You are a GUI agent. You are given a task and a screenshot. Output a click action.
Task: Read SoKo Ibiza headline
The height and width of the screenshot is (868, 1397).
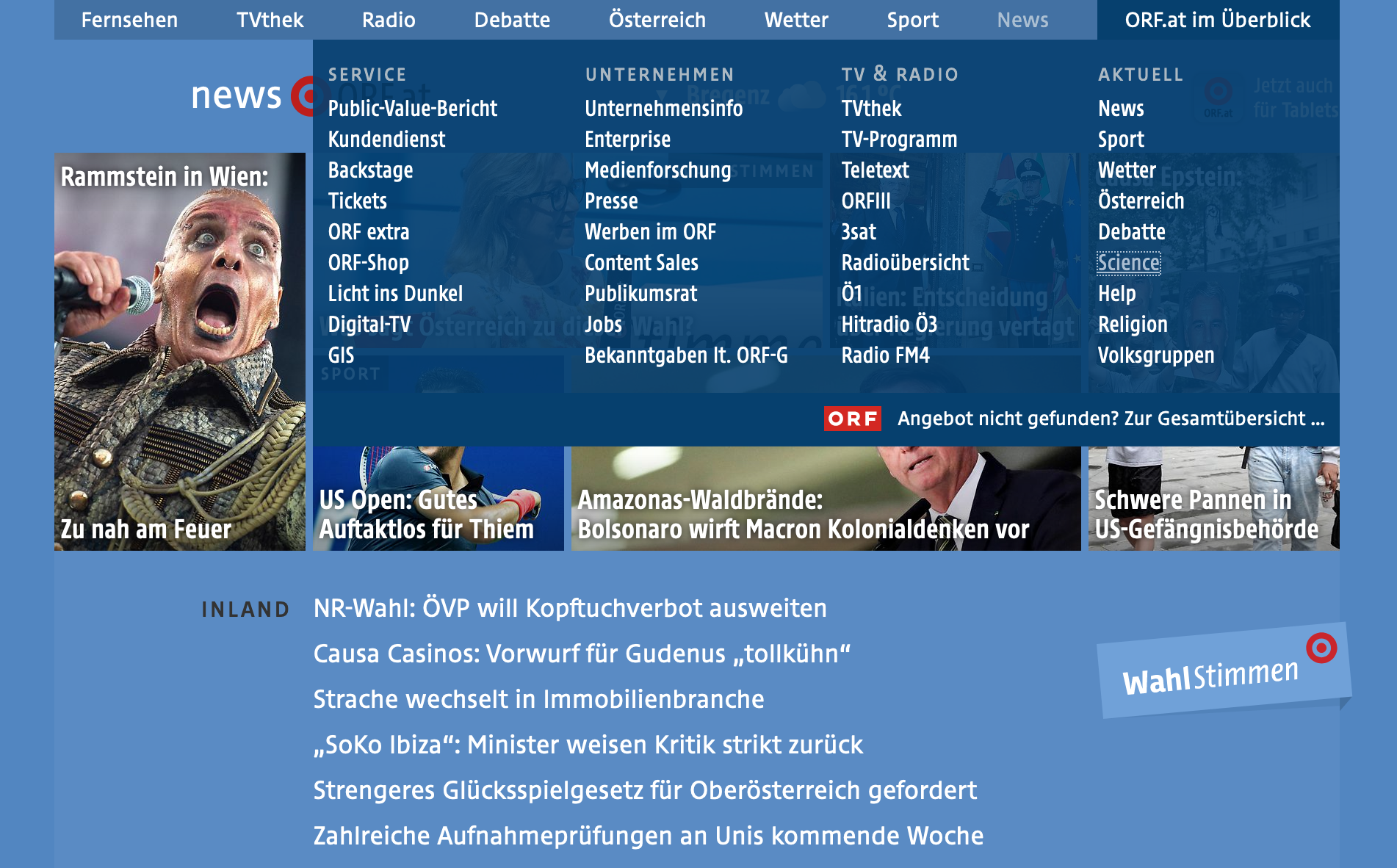pyautogui.click(x=588, y=745)
